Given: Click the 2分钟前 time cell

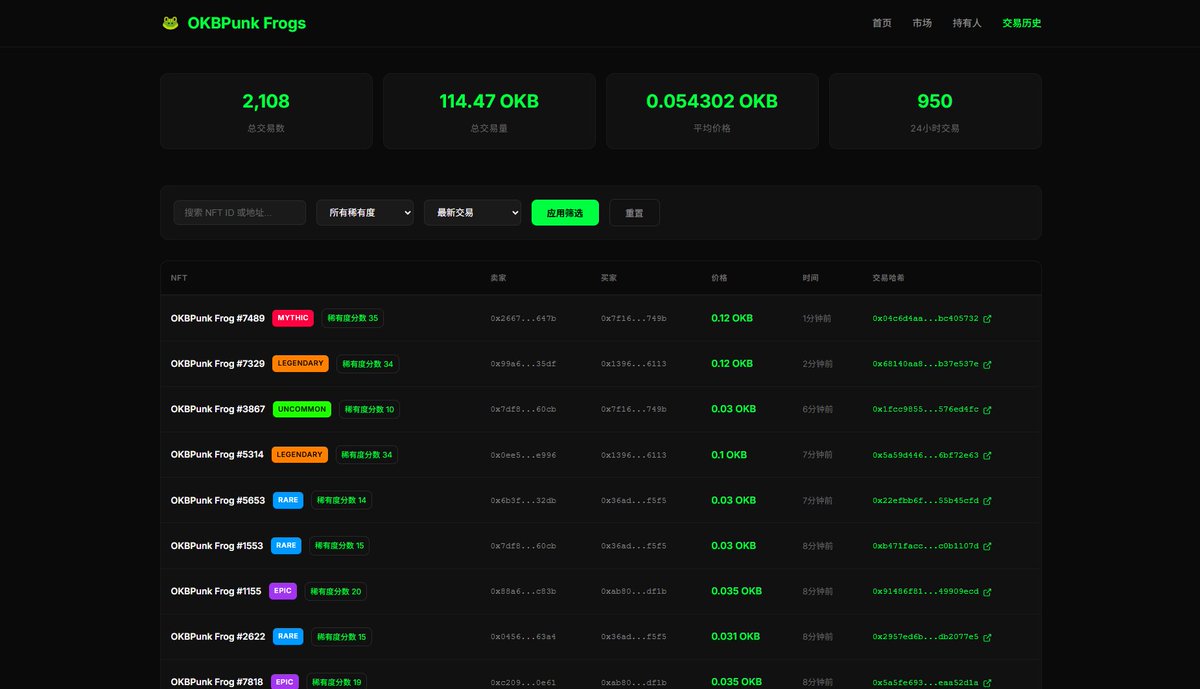Looking at the screenshot, I should (x=817, y=364).
